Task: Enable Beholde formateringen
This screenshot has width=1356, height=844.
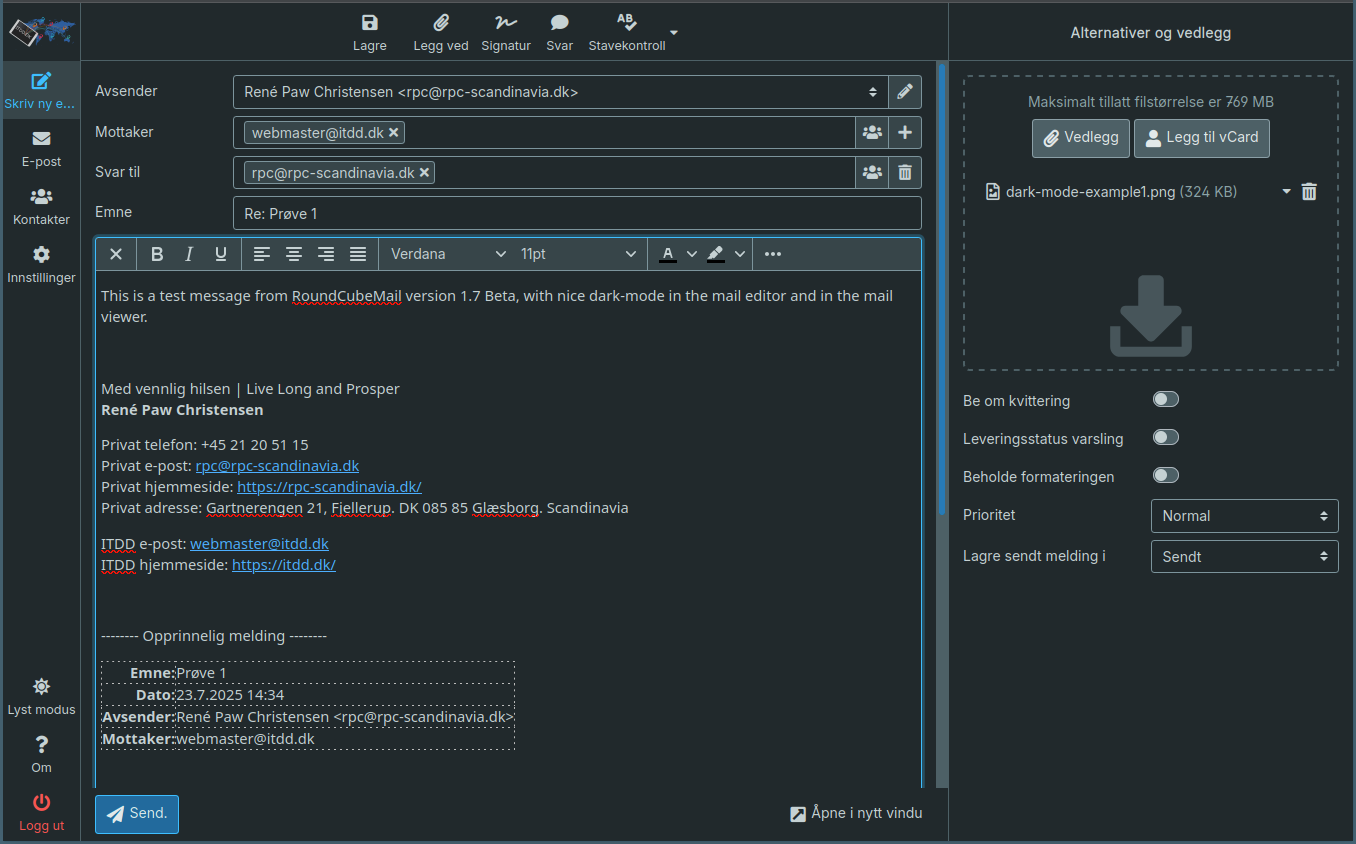Action: [x=1165, y=475]
